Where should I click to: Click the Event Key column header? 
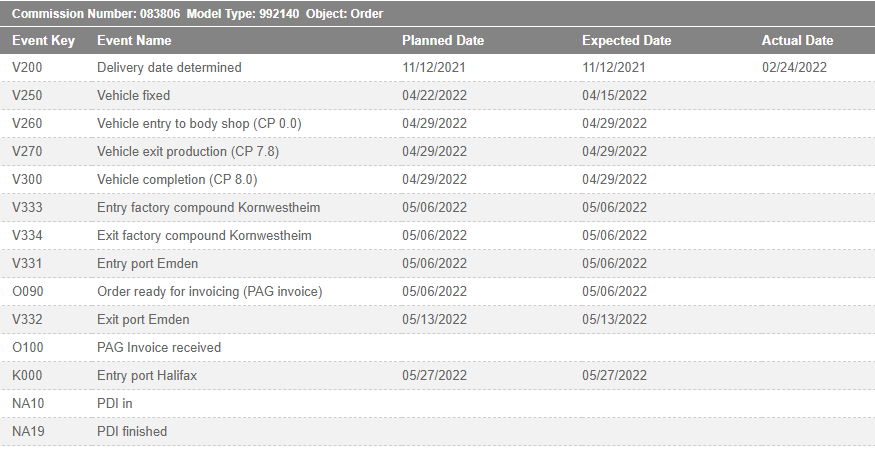(41, 41)
